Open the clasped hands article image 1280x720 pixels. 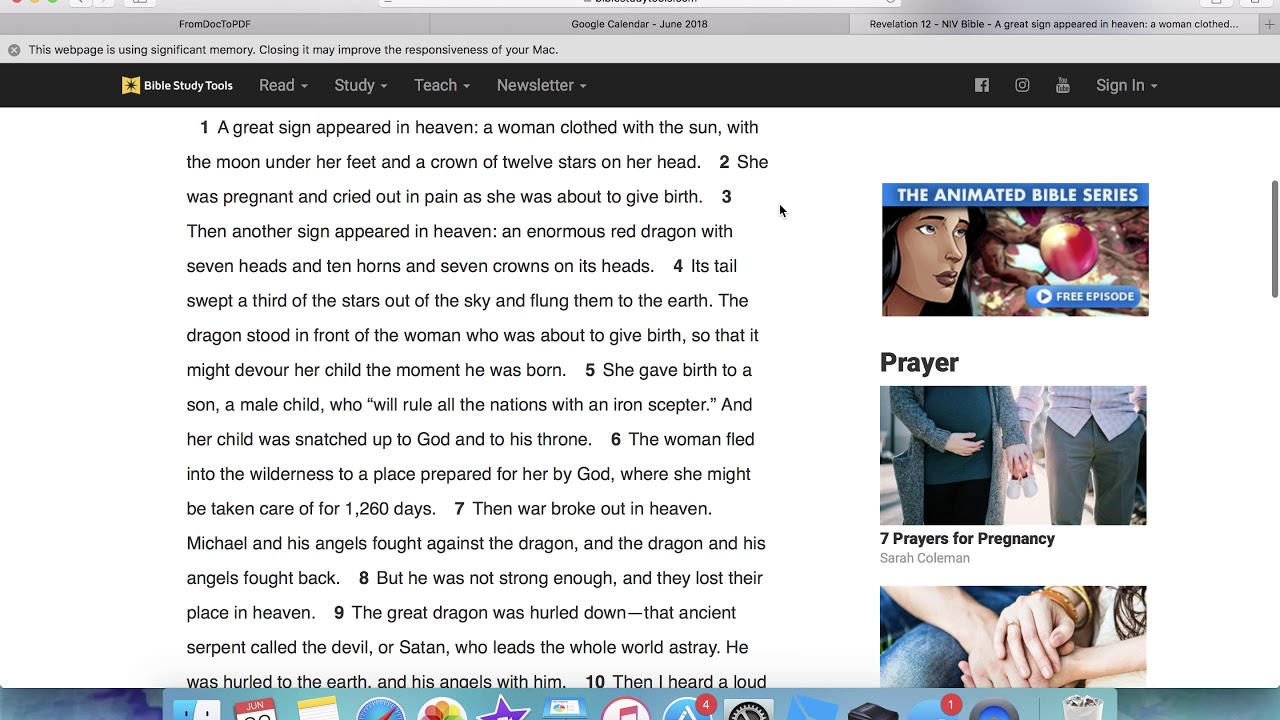1013,637
